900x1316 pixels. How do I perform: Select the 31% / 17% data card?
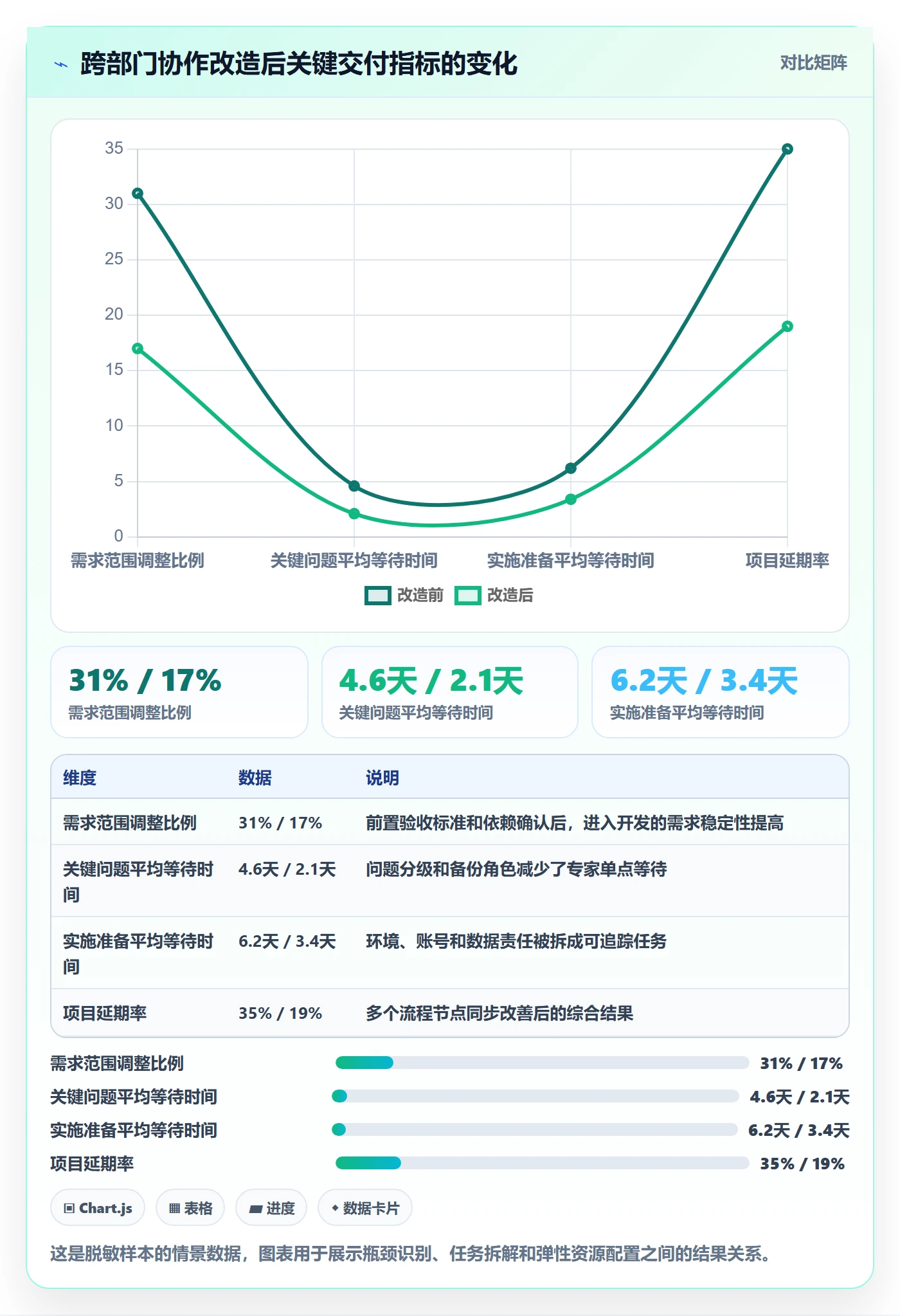179,692
